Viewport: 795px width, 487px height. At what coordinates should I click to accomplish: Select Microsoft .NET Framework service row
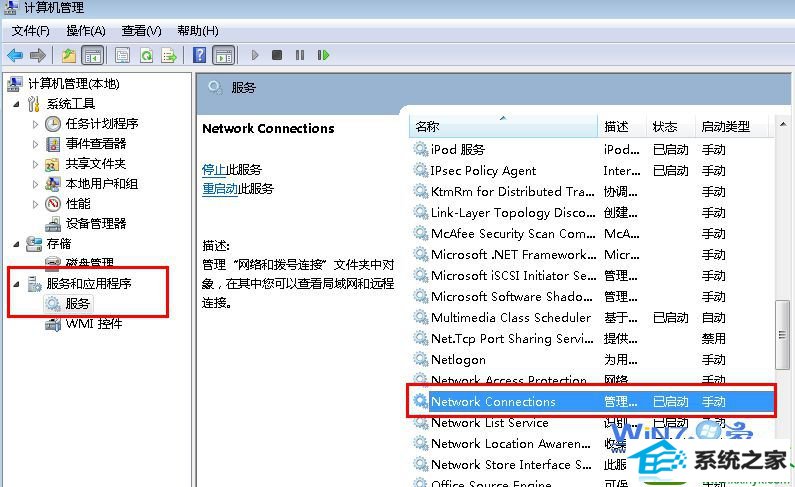[x=592, y=254]
